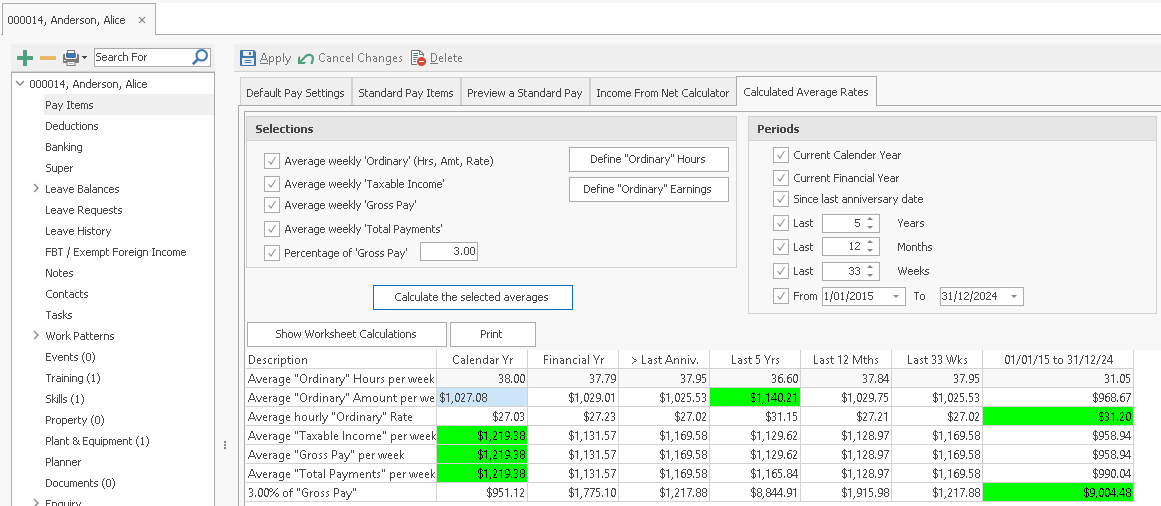This screenshot has width=1161, height=506.
Task: Disable Since last anniversary date option
Action: (x=780, y=199)
